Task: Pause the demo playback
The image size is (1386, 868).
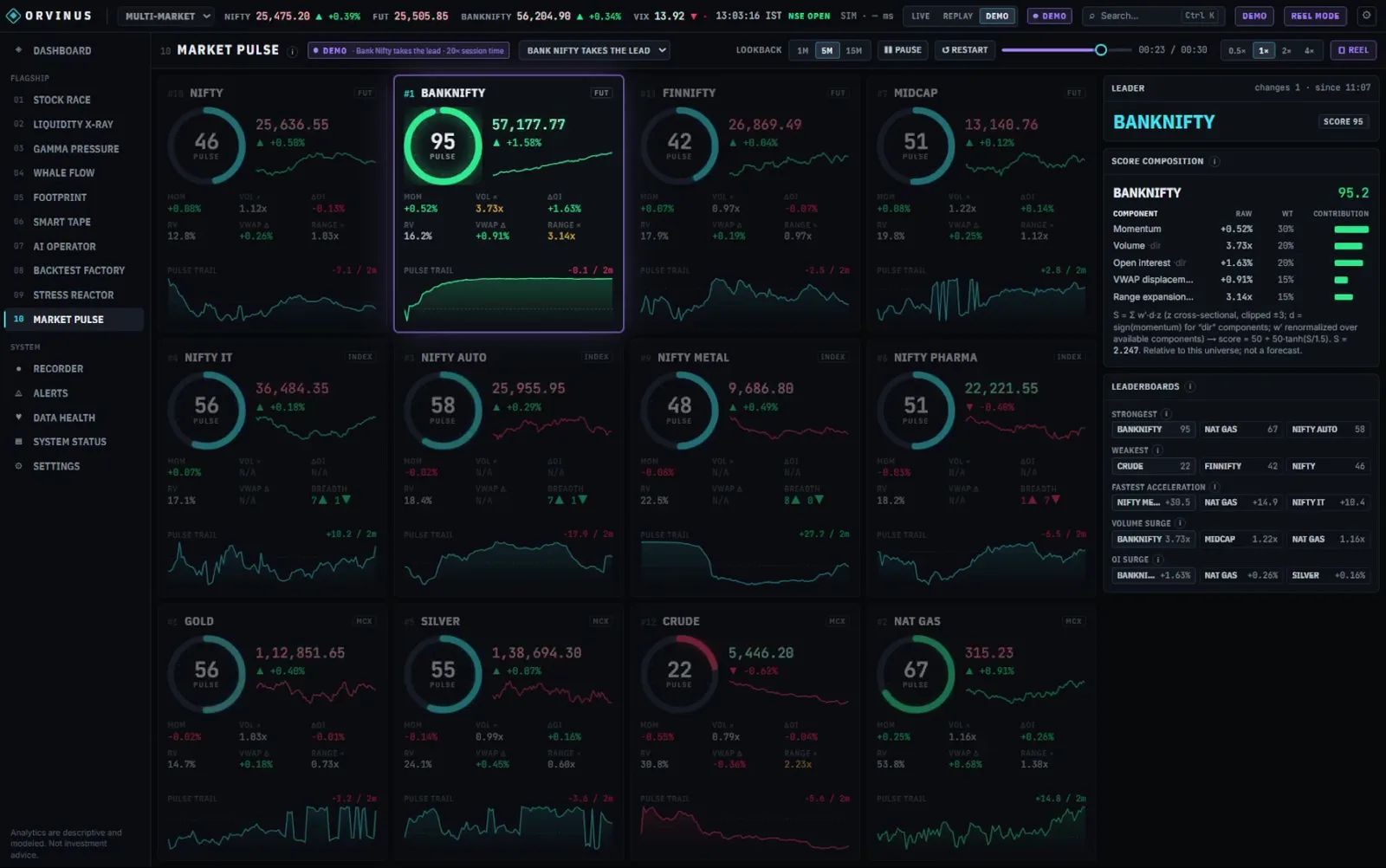Action: point(903,50)
